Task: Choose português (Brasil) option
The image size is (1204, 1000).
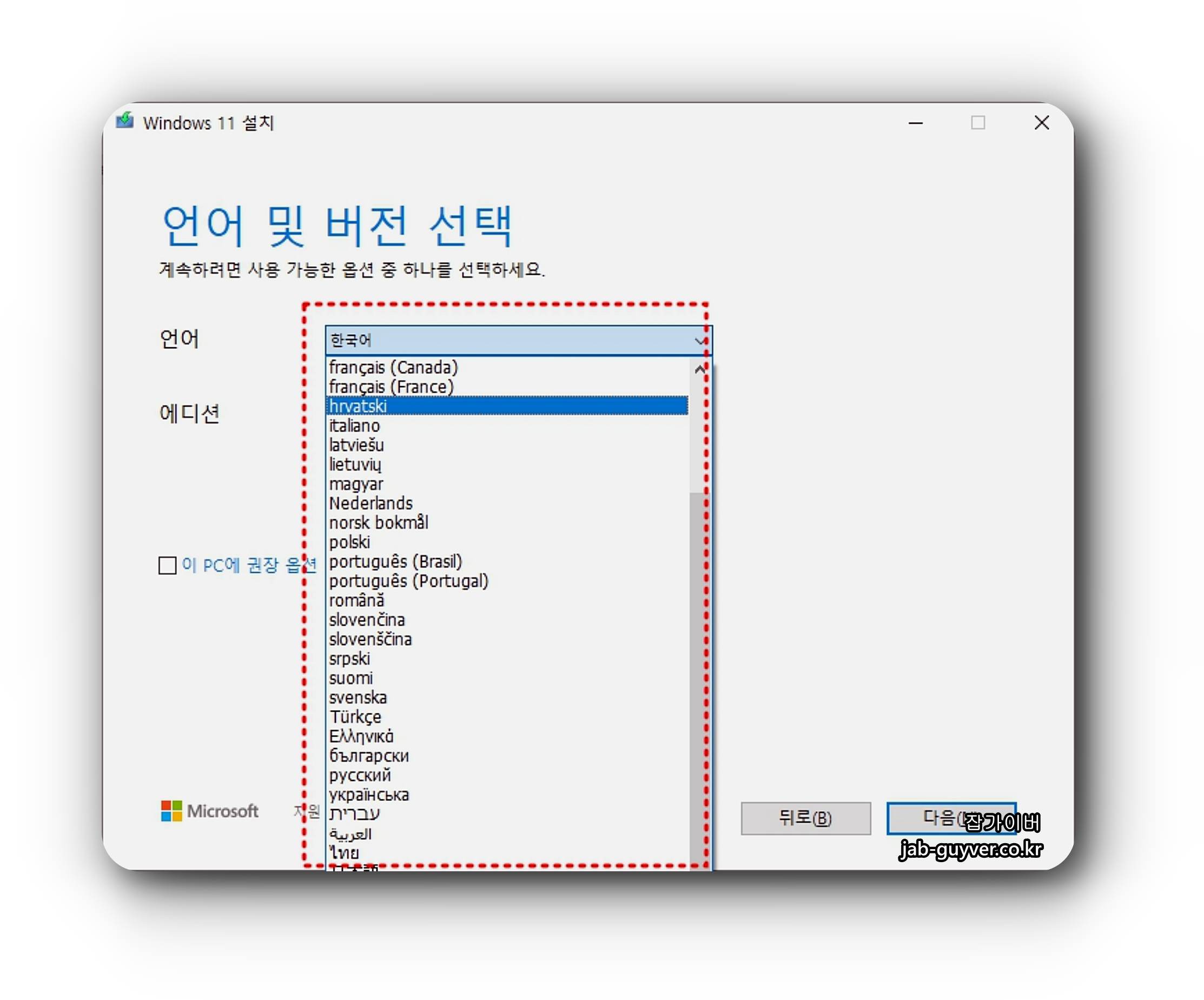Action: tap(395, 561)
